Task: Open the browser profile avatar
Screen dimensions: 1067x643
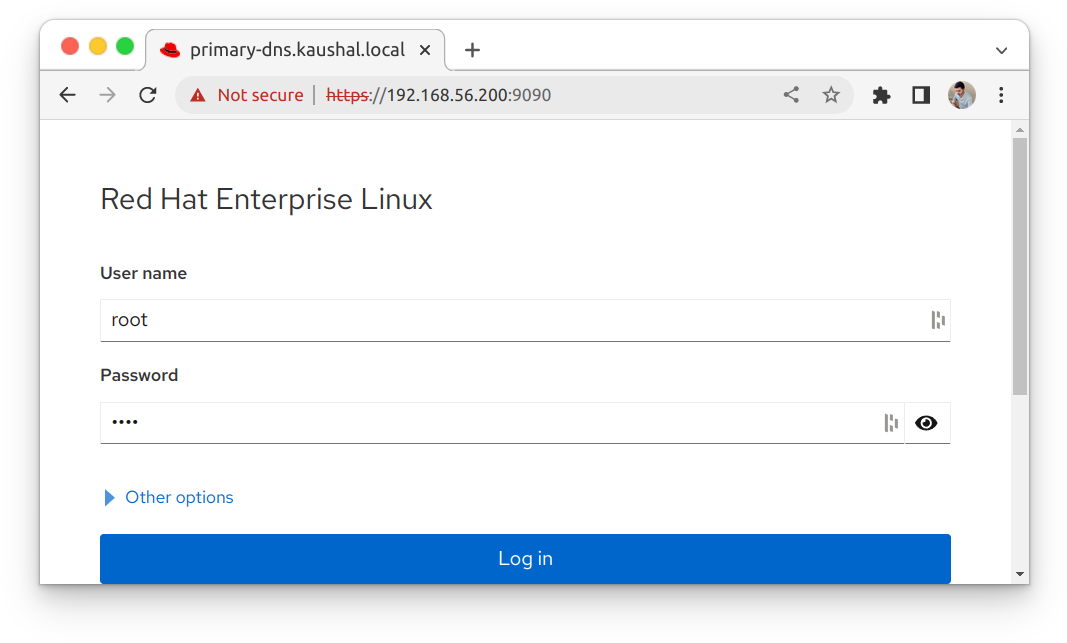Action: tap(961, 94)
